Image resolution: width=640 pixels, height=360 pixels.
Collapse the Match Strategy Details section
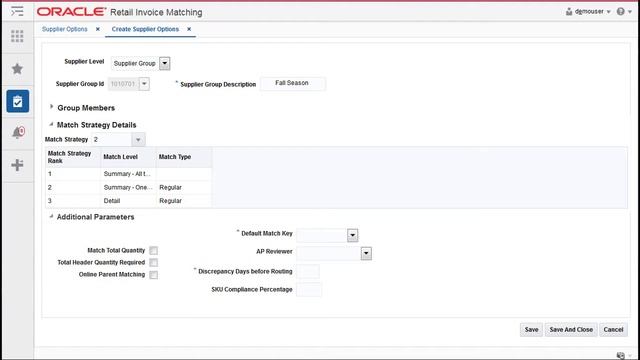(51, 124)
